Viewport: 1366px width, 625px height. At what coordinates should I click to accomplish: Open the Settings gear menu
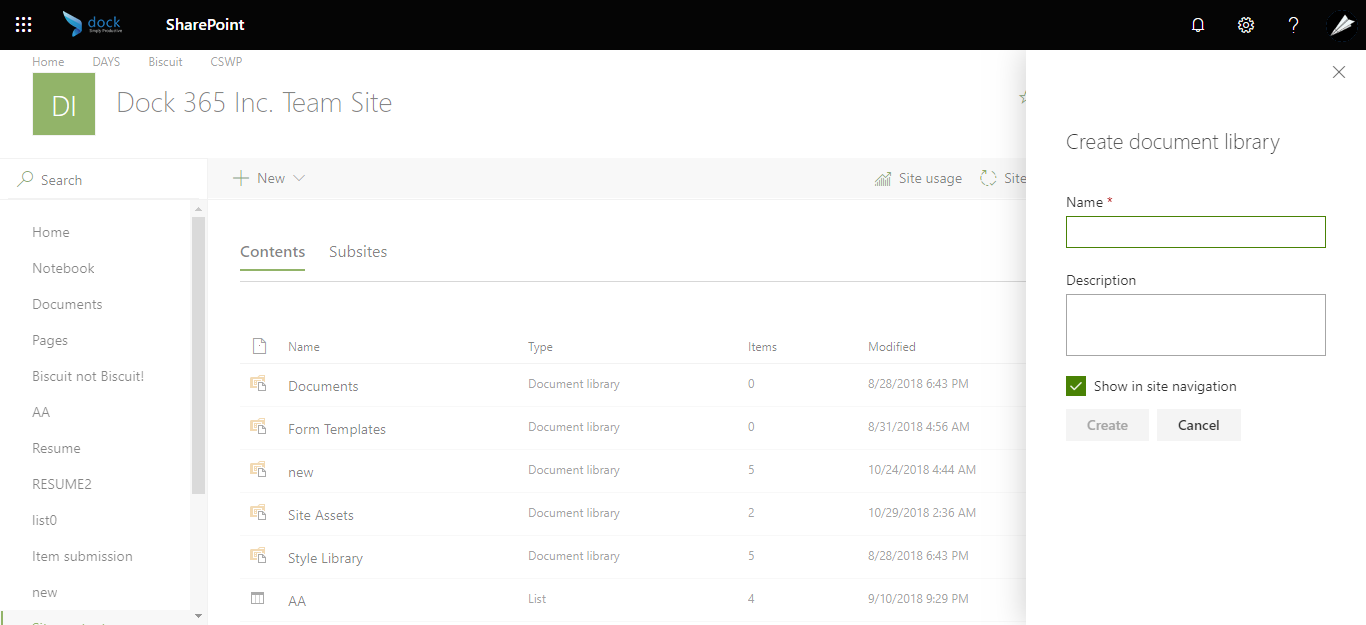pos(1245,24)
